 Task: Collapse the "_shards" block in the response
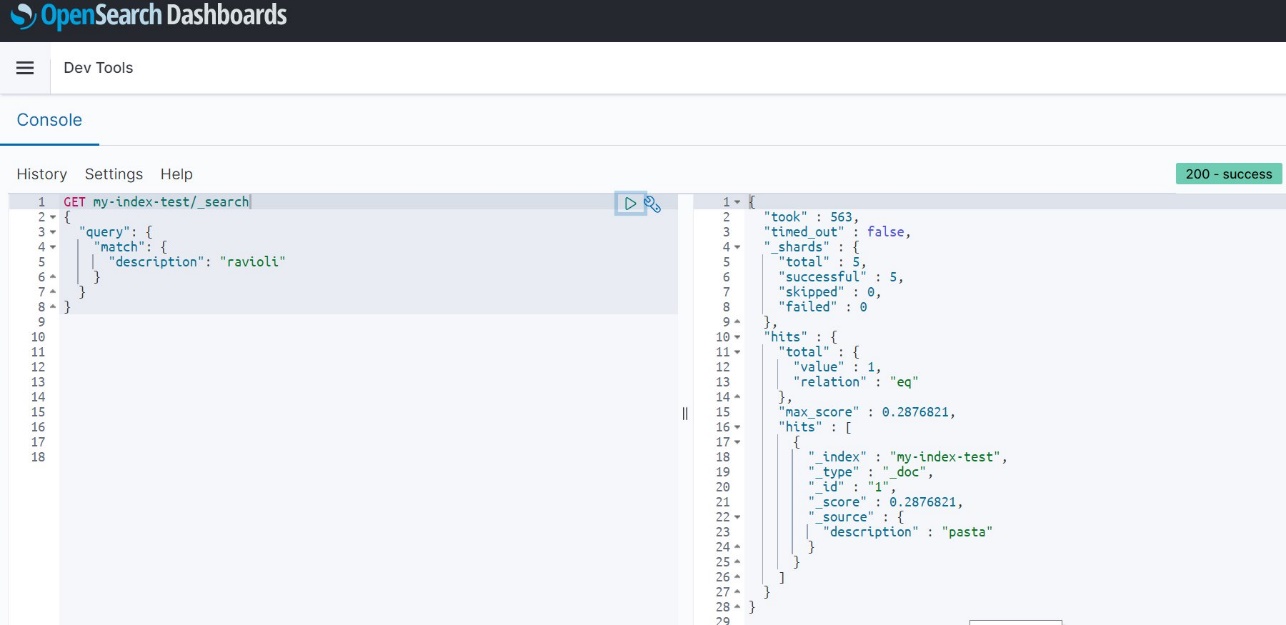(738, 247)
